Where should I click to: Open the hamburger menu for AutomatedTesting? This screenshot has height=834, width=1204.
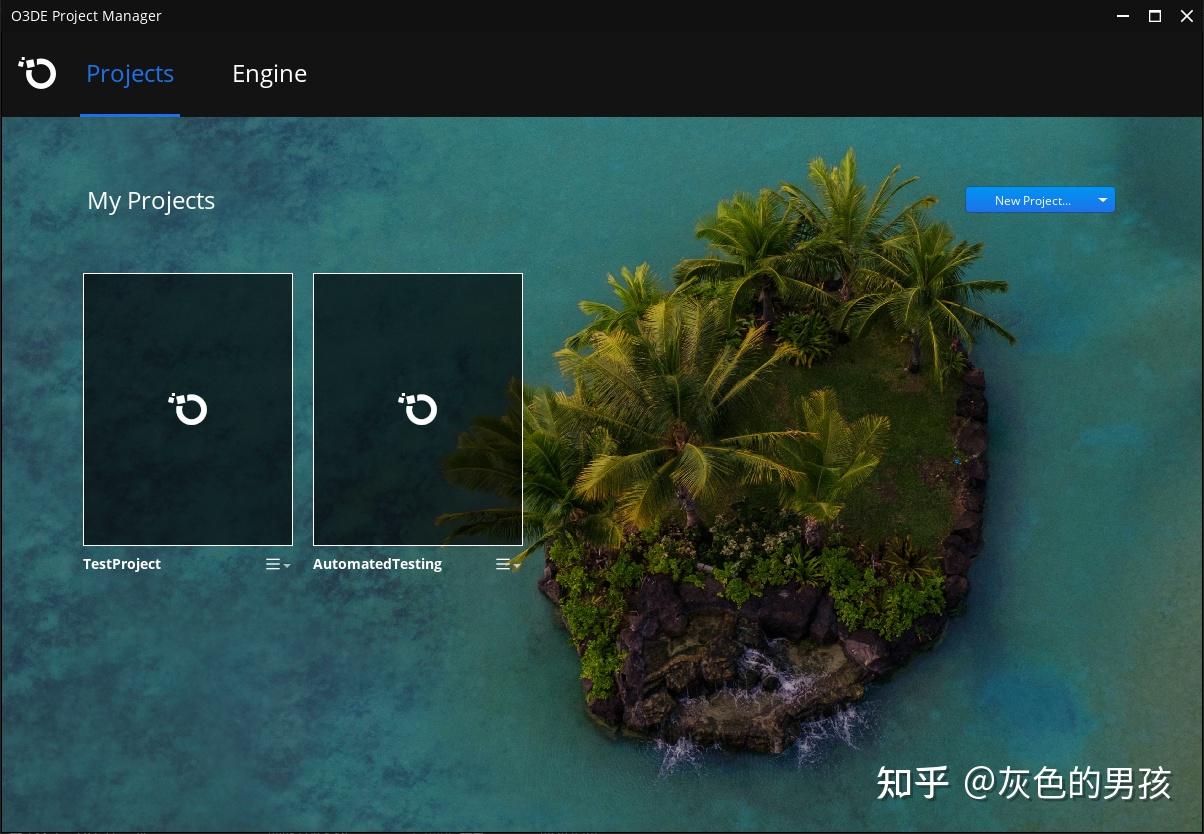503,564
